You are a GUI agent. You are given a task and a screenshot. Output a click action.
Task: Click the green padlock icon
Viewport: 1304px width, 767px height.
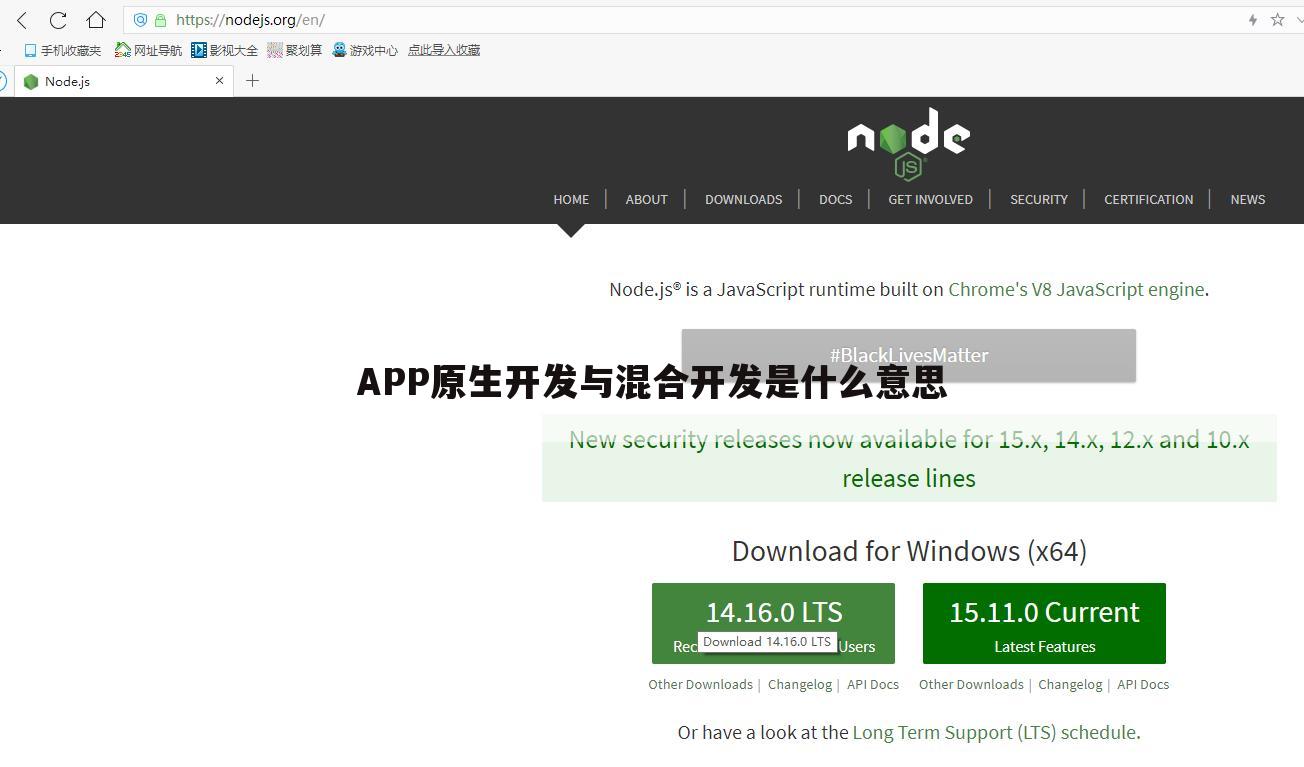tap(160, 20)
